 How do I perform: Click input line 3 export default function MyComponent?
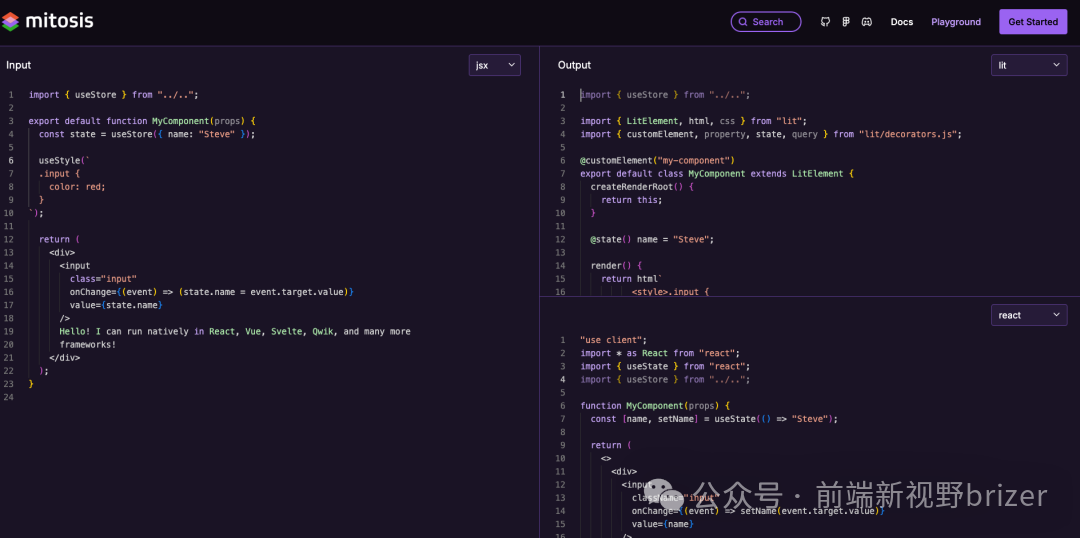(x=142, y=121)
